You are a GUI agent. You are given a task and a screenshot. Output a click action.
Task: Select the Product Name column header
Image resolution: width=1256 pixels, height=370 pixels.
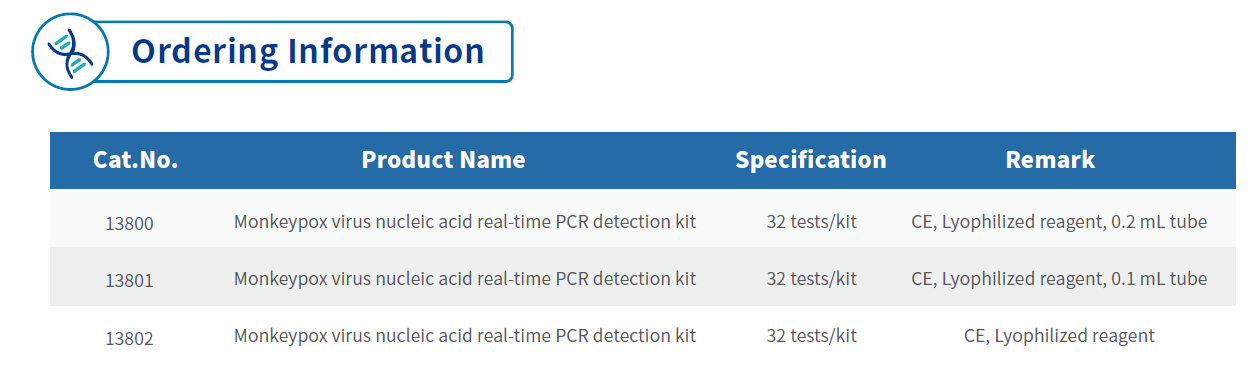coord(443,160)
